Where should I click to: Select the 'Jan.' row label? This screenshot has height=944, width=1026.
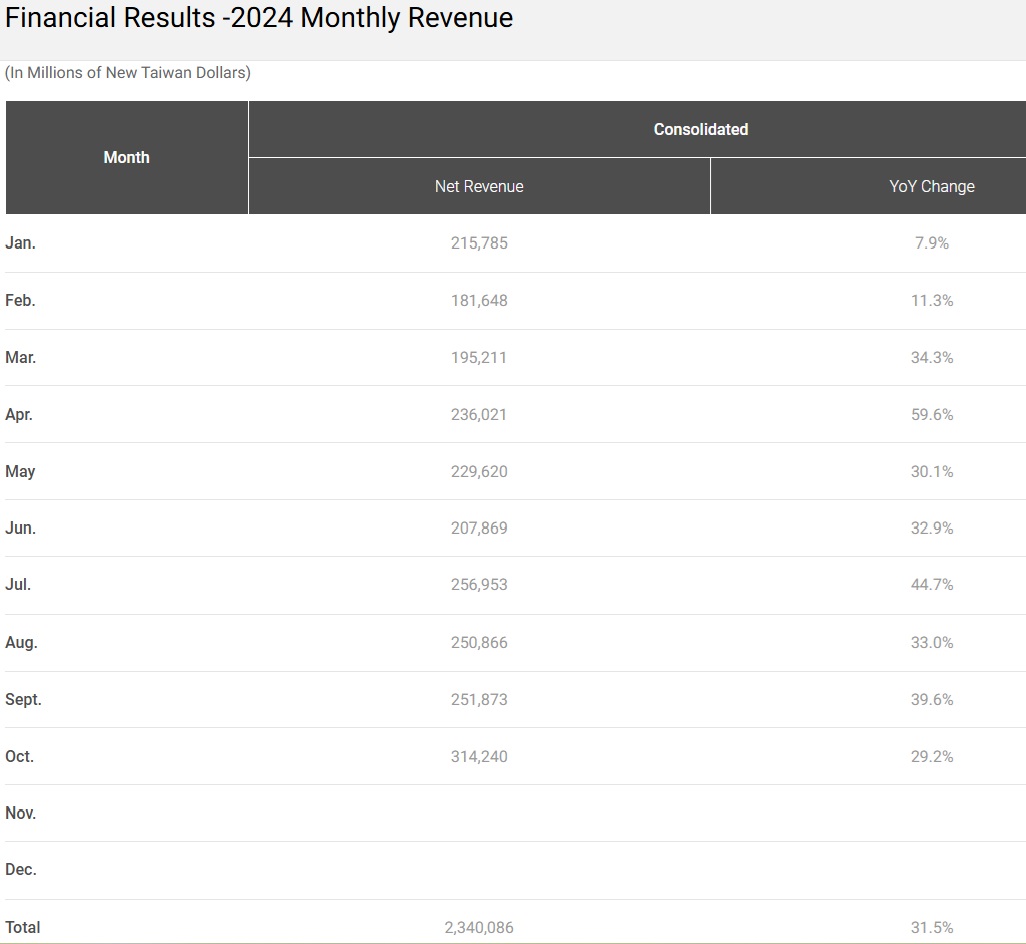click(21, 242)
